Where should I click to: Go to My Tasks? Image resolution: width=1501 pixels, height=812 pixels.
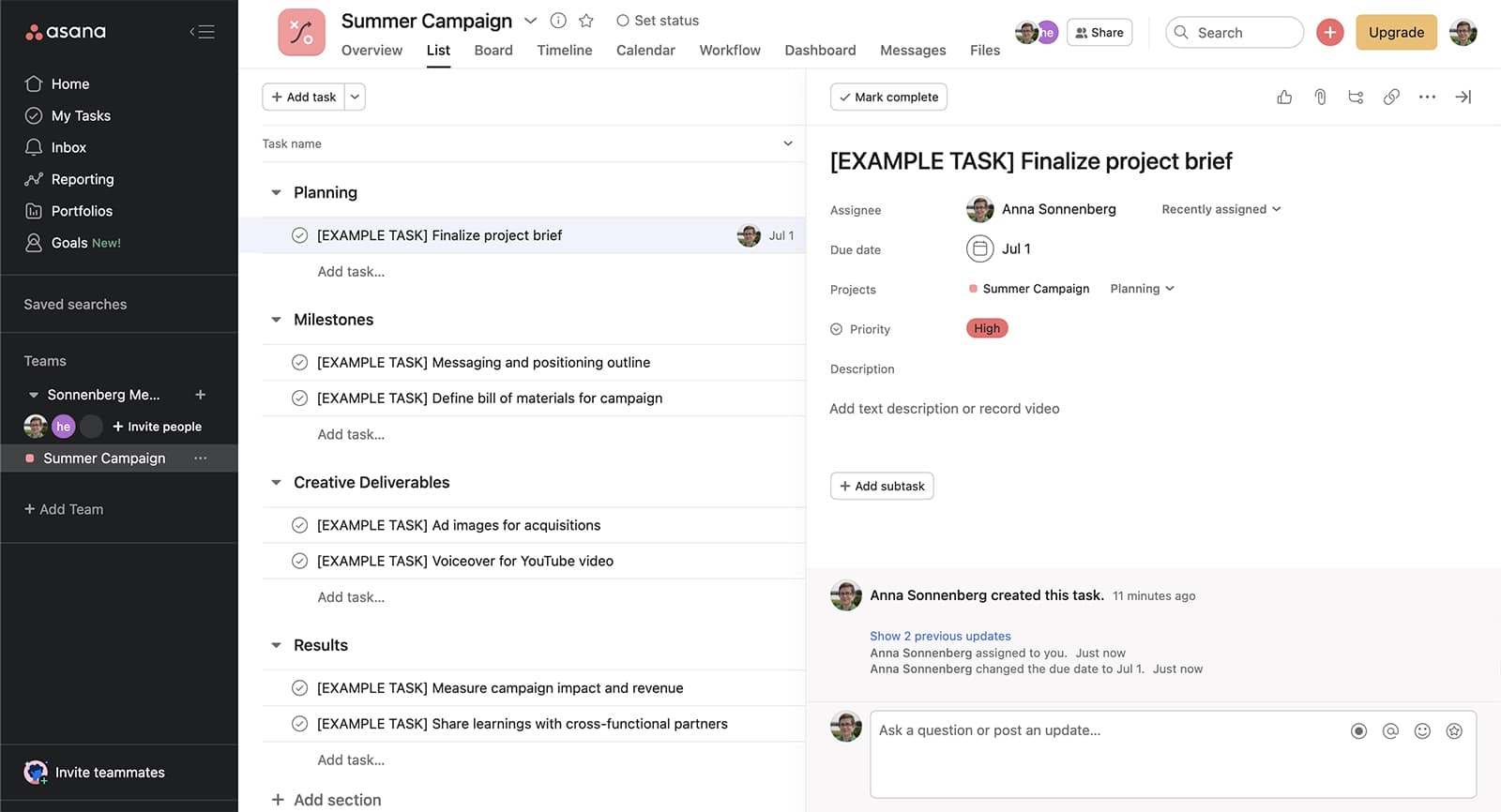[68, 115]
